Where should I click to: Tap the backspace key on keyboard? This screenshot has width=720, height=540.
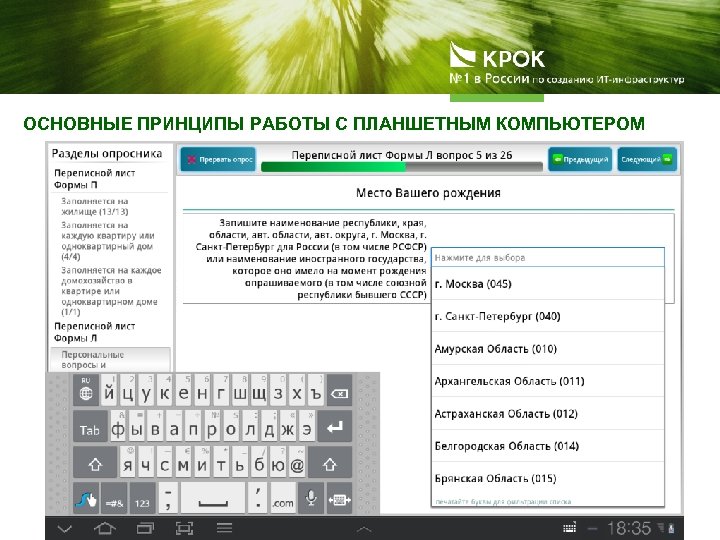pos(339,391)
